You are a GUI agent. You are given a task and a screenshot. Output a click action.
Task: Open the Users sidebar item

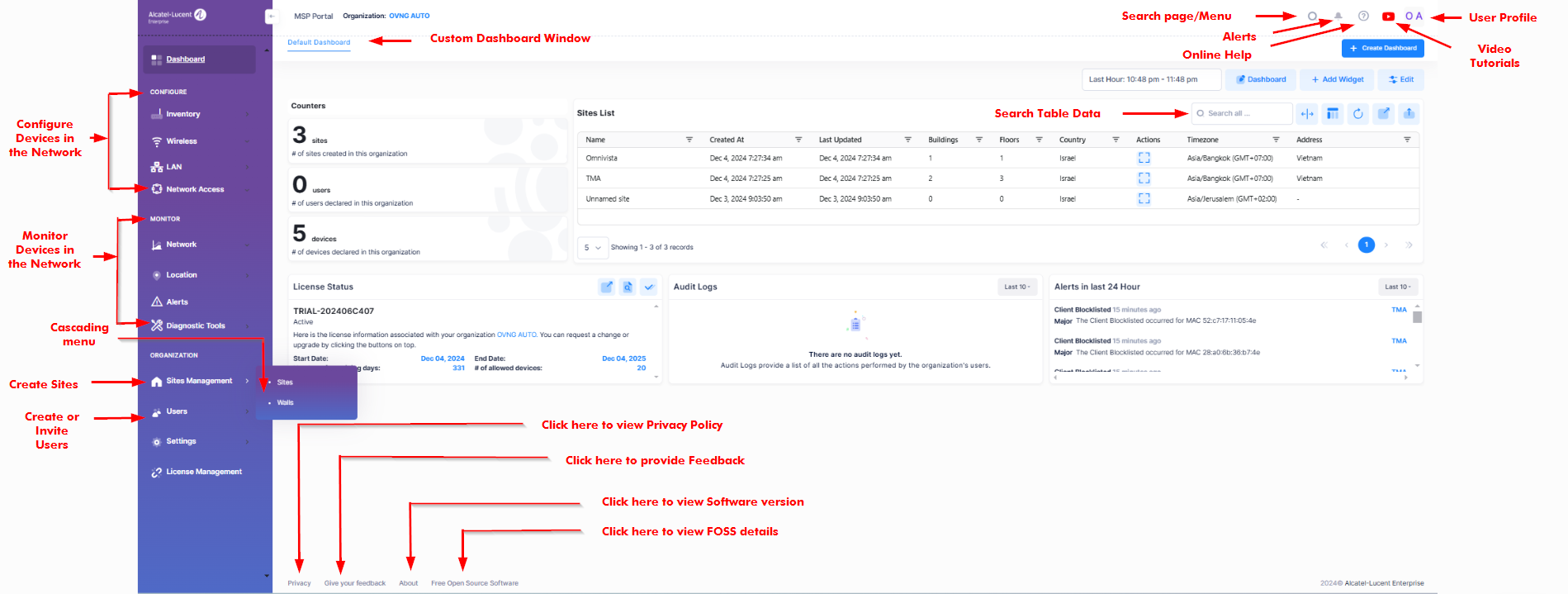(x=199, y=411)
